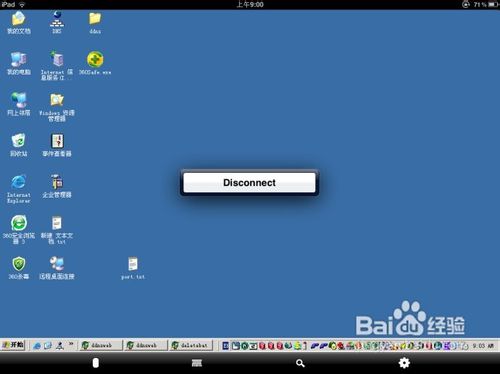Open the Windows Start (开始) button
500x374 pixels.
13,345
